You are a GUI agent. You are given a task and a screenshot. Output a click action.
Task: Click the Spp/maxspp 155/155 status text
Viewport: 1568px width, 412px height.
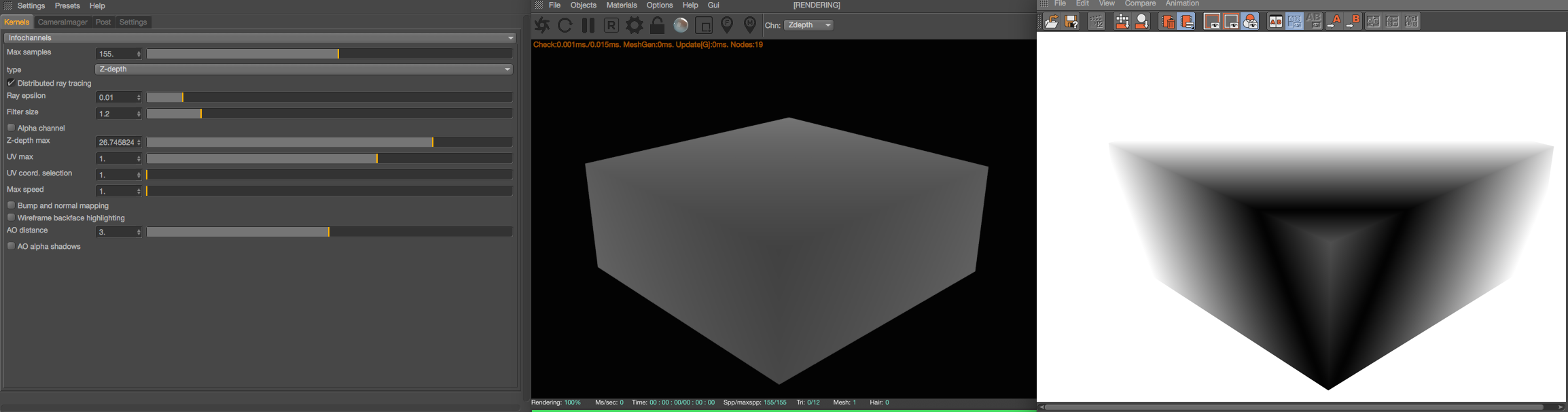coord(755,402)
